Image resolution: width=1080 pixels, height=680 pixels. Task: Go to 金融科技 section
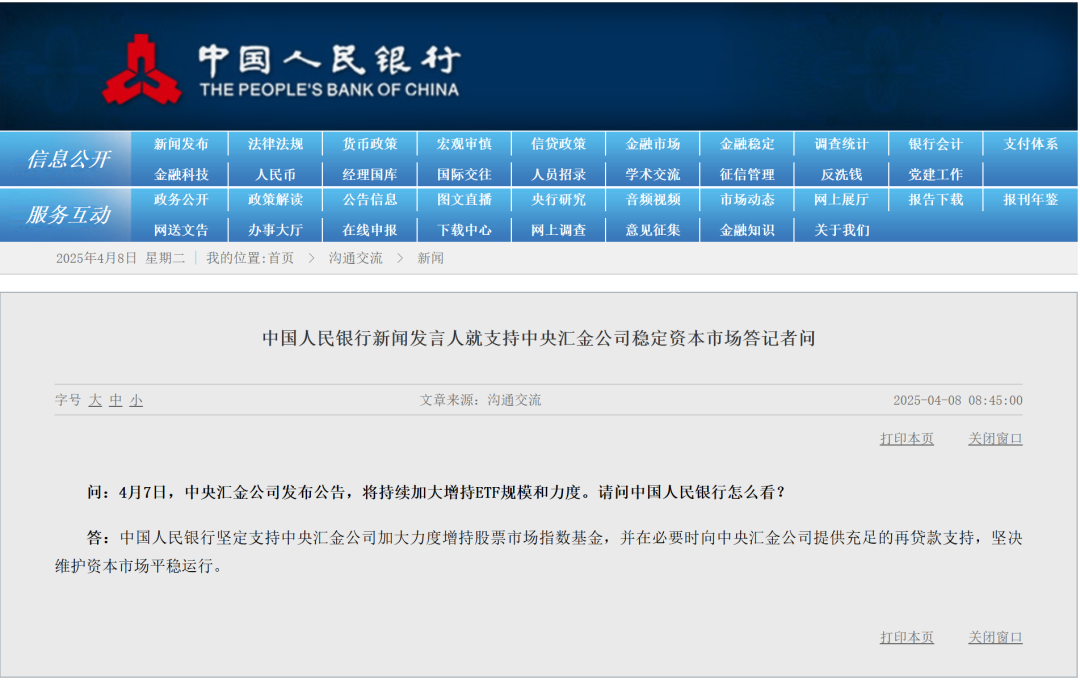181,174
